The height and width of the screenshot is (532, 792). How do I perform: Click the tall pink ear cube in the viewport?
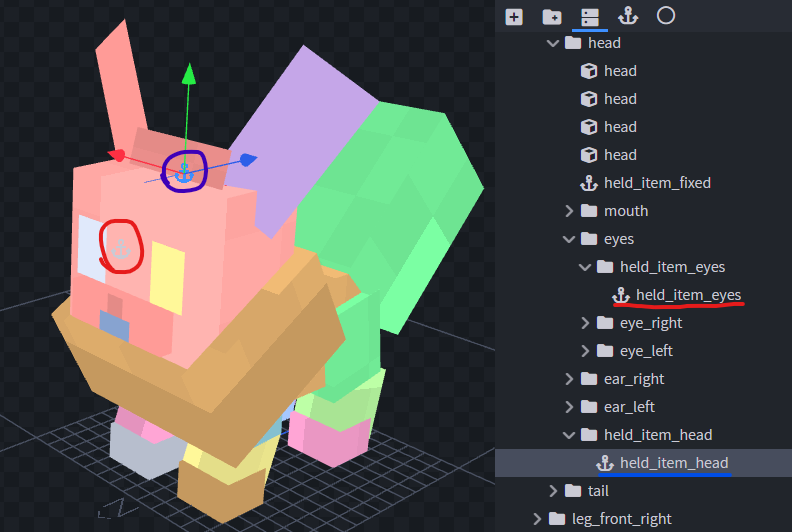coord(119,86)
